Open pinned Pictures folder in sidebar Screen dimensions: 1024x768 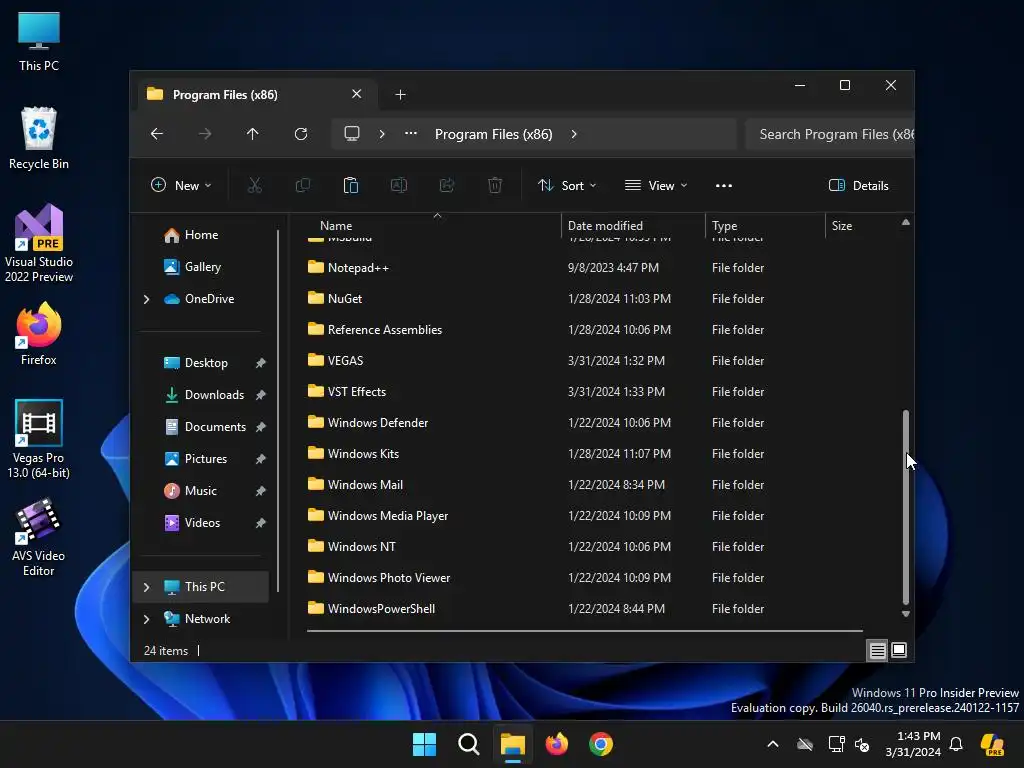(206, 459)
